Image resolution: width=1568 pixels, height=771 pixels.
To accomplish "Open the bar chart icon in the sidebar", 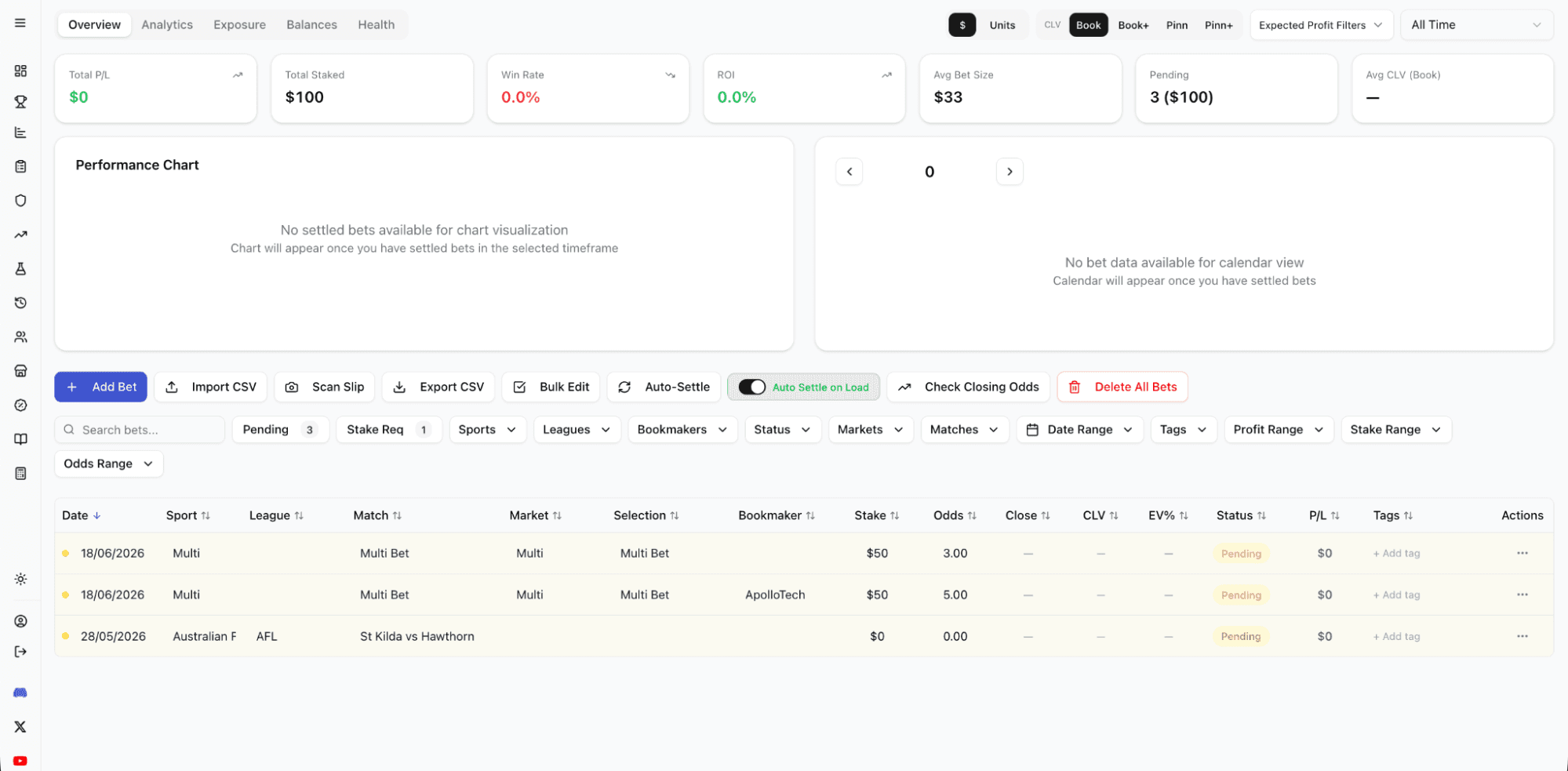I will point(20,133).
